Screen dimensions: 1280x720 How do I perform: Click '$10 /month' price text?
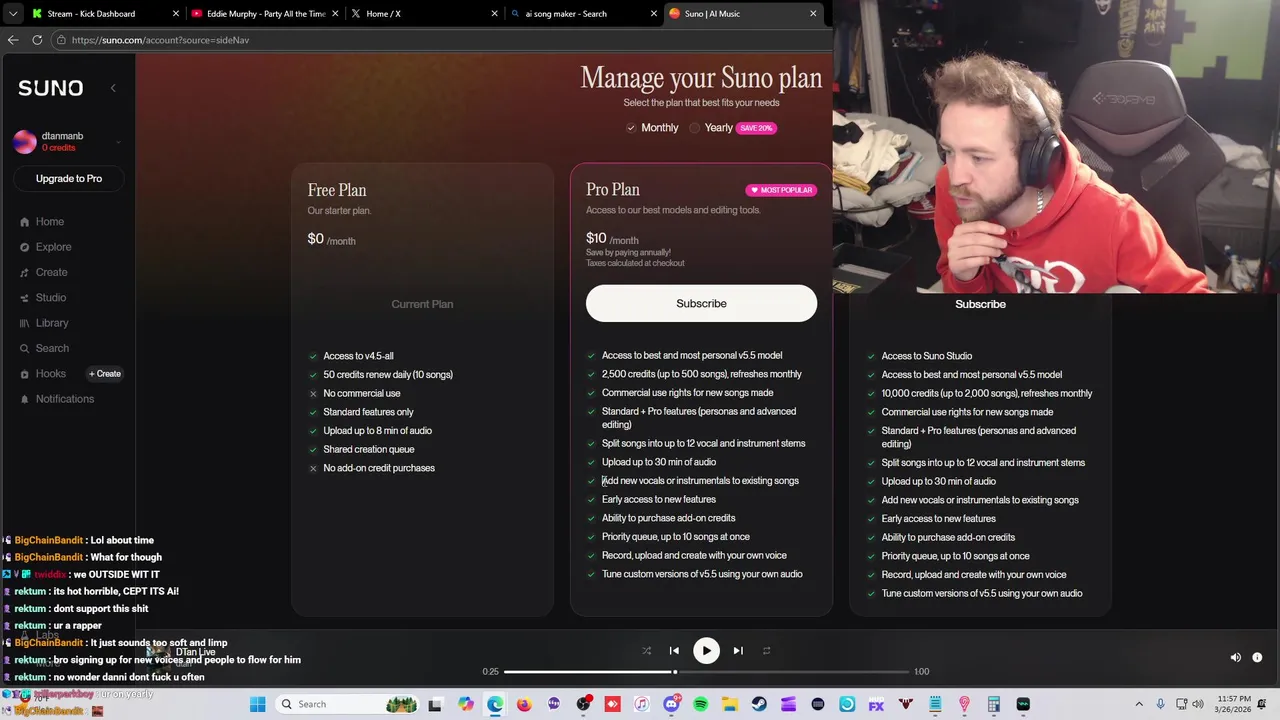click(x=612, y=238)
